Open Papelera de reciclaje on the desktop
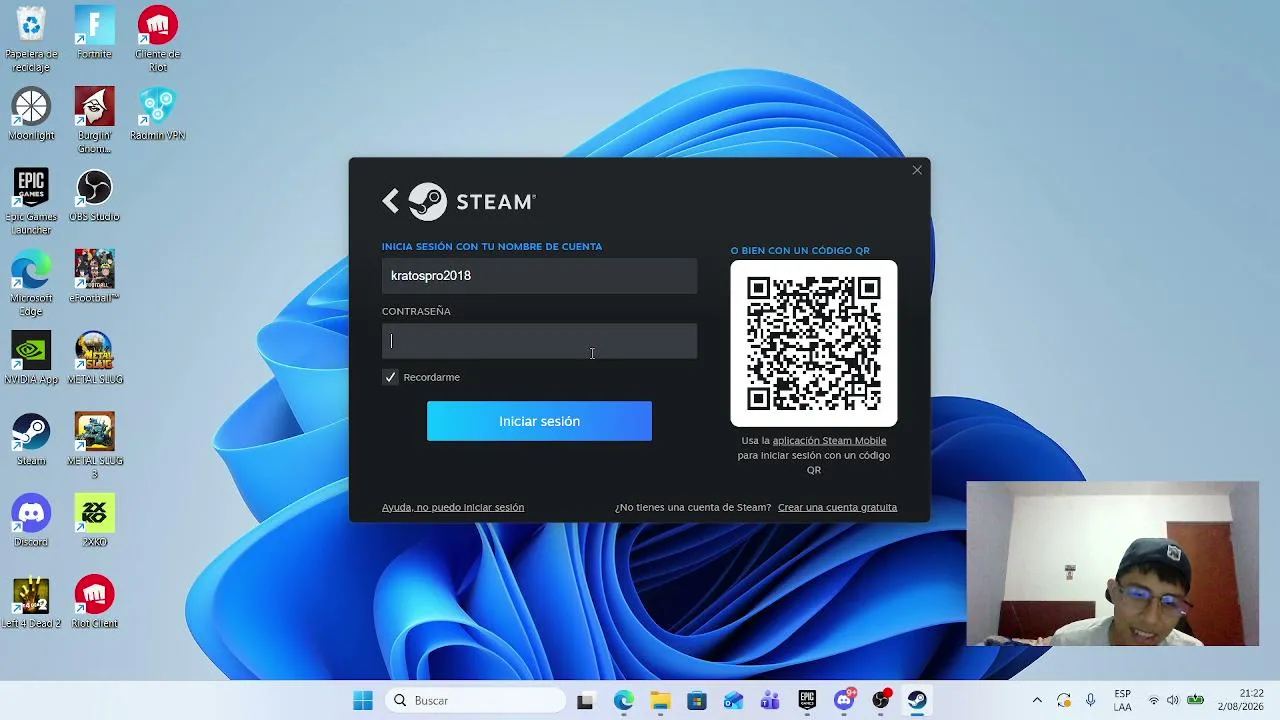 [x=31, y=40]
